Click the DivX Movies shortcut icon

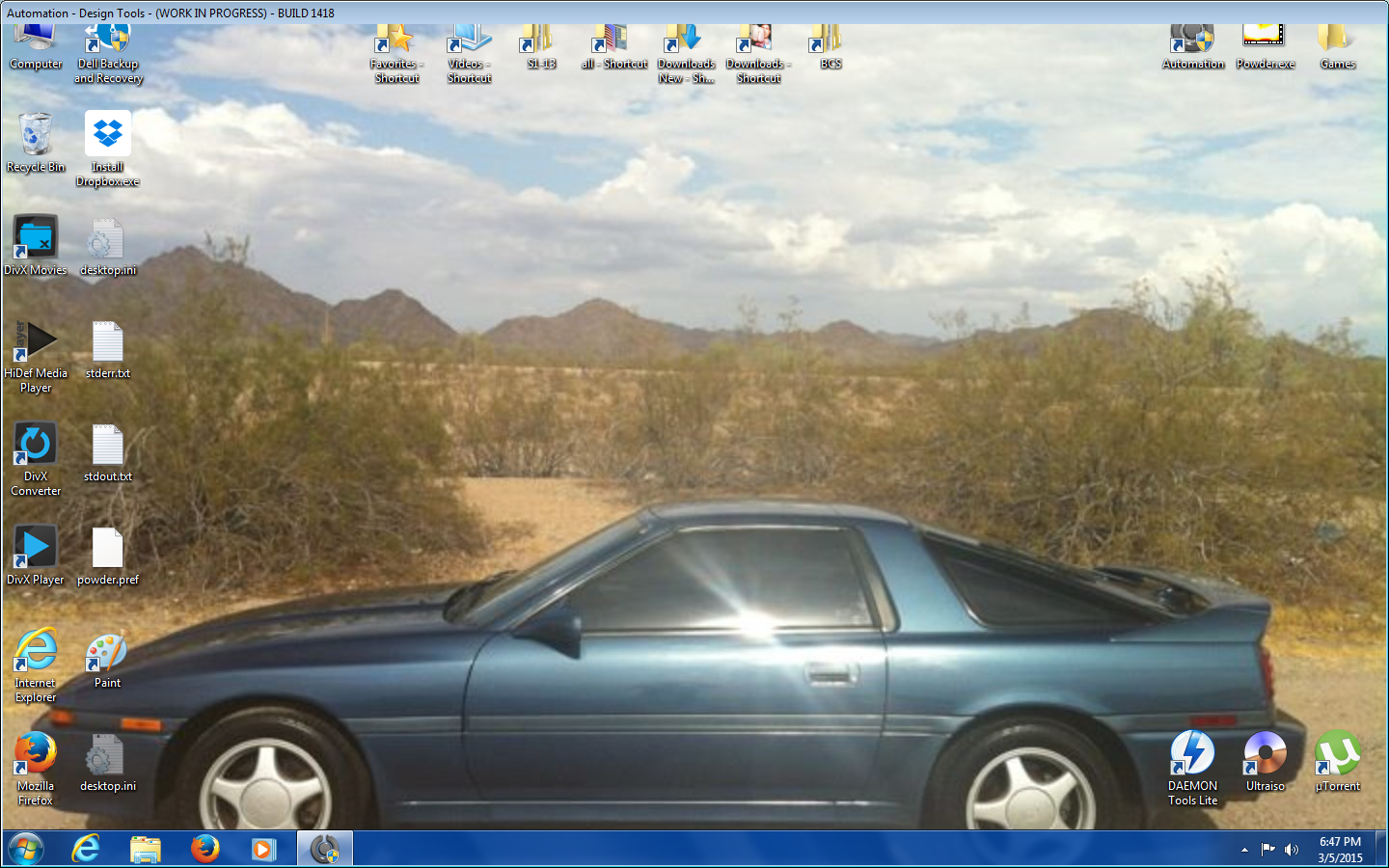pos(36,238)
